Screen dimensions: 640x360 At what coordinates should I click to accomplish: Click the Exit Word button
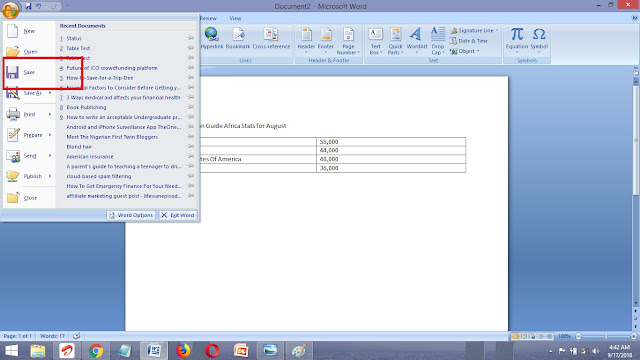[178, 215]
